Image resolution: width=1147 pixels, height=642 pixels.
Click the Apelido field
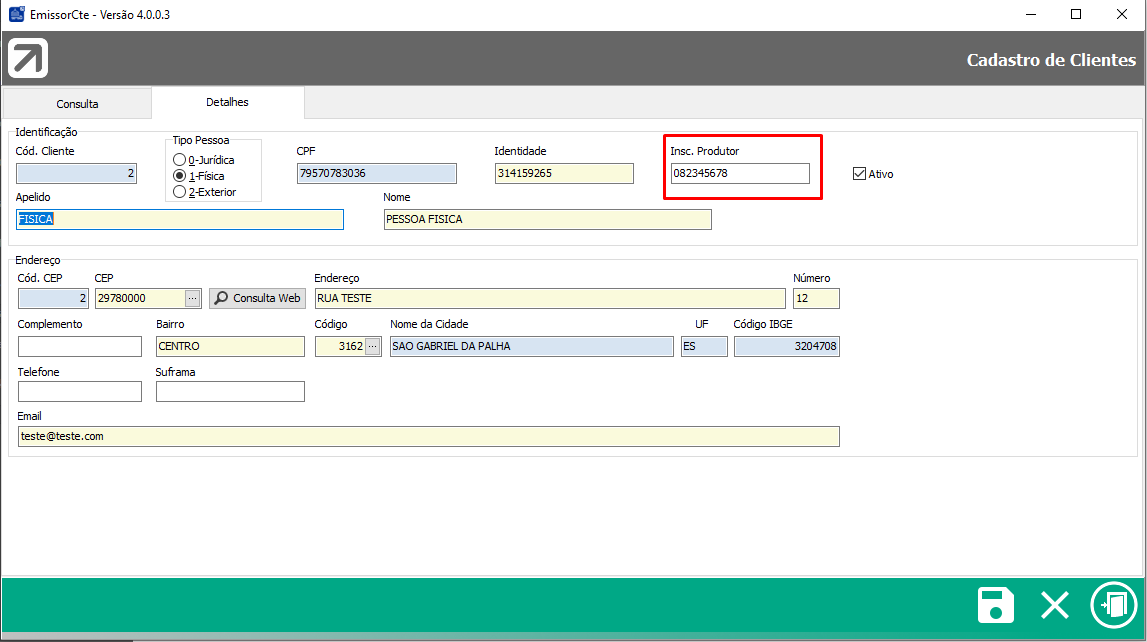[x=180, y=219]
